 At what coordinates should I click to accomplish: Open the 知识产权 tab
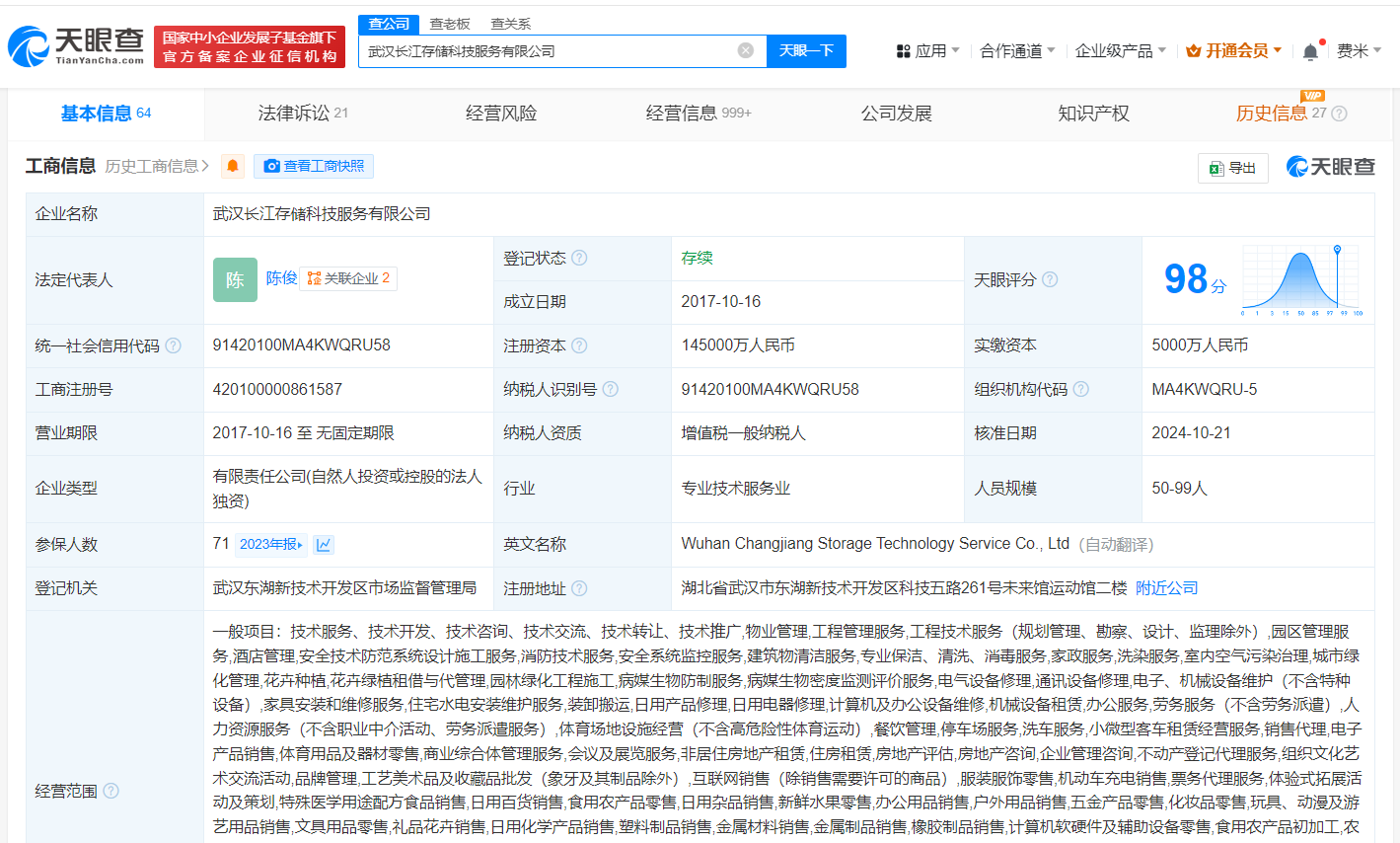[1093, 114]
